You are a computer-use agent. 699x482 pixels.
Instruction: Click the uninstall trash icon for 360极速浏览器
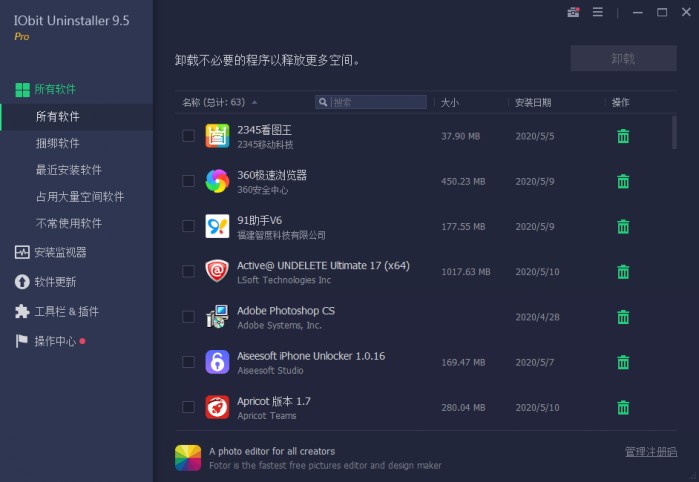tap(623, 181)
